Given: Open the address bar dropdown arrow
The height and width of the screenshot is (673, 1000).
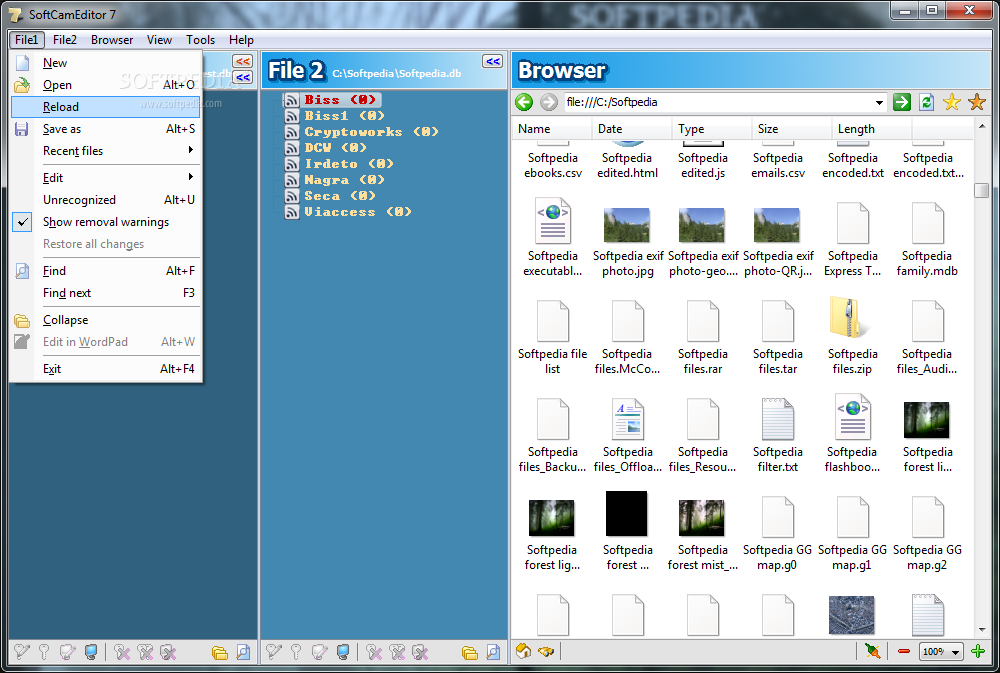Looking at the screenshot, I should click(x=879, y=103).
